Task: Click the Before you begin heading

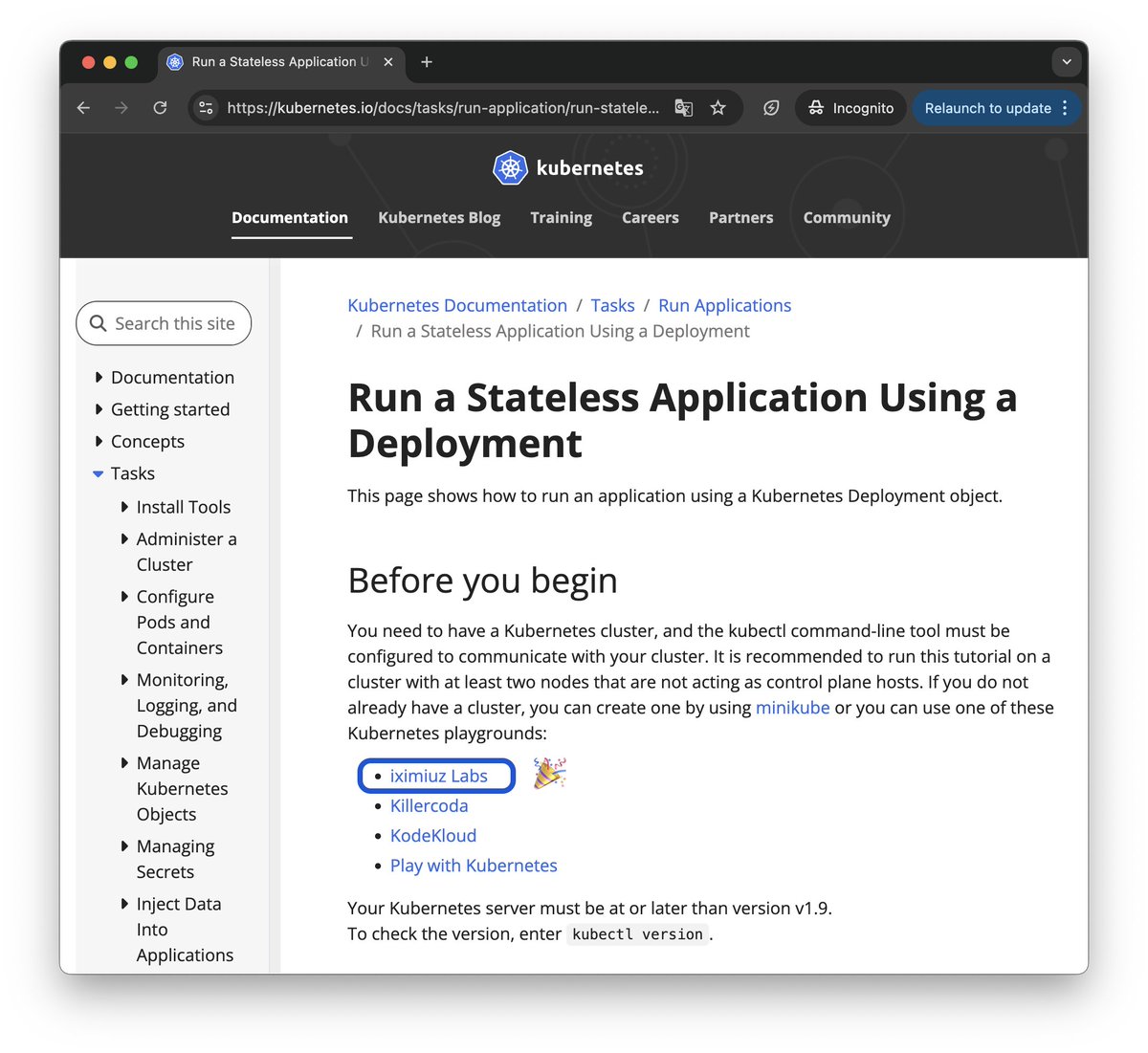Action: coord(483,581)
